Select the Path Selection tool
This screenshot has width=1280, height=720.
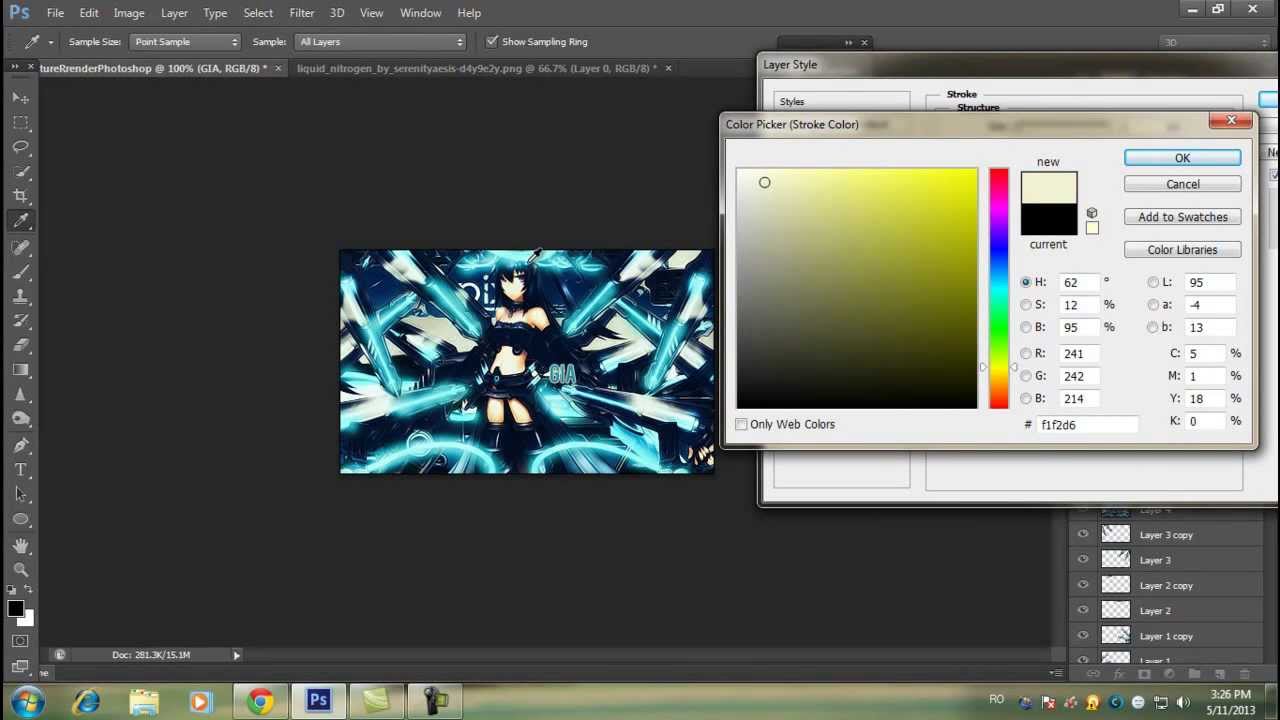pyautogui.click(x=21, y=494)
